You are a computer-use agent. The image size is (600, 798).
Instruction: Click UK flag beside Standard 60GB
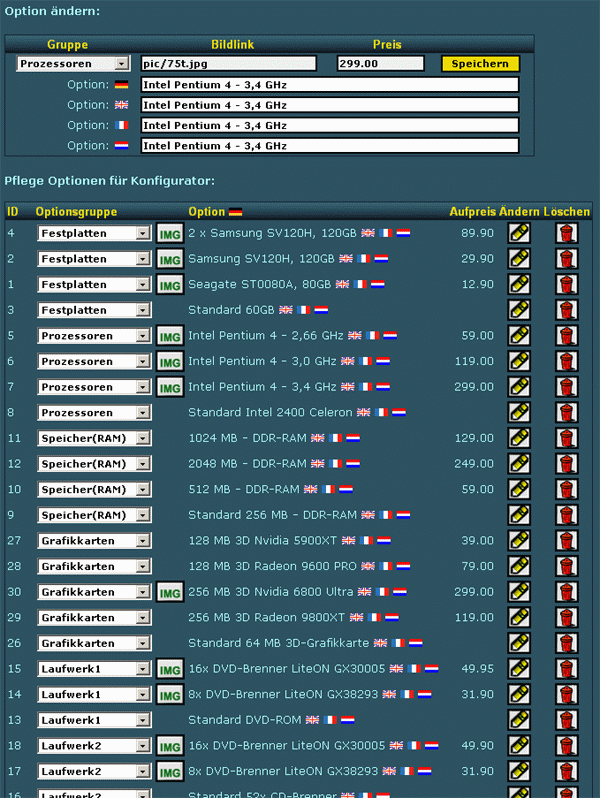[286, 309]
